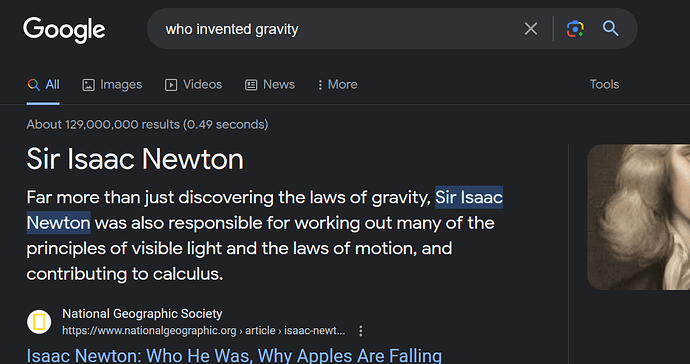Click the Images tab icon
Image resolution: width=690 pixels, height=364 pixels.
(x=88, y=85)
